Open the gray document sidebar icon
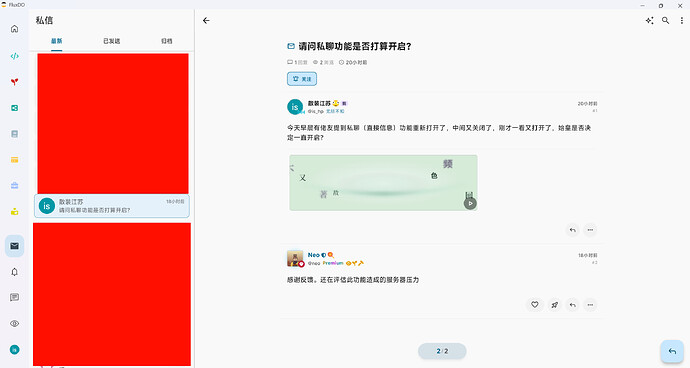Screen dimensions: 690x368 pyautogui.click(x=15, y=134)
